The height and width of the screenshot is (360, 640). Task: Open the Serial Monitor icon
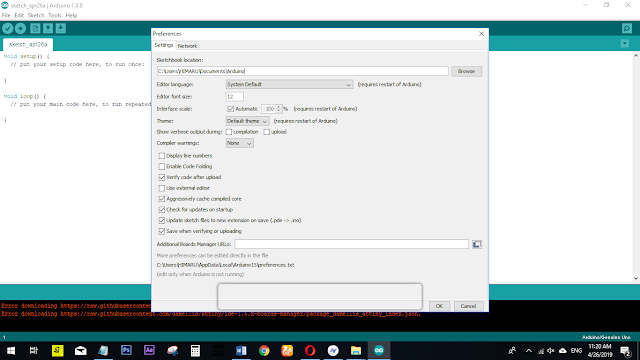coord(627,28)
